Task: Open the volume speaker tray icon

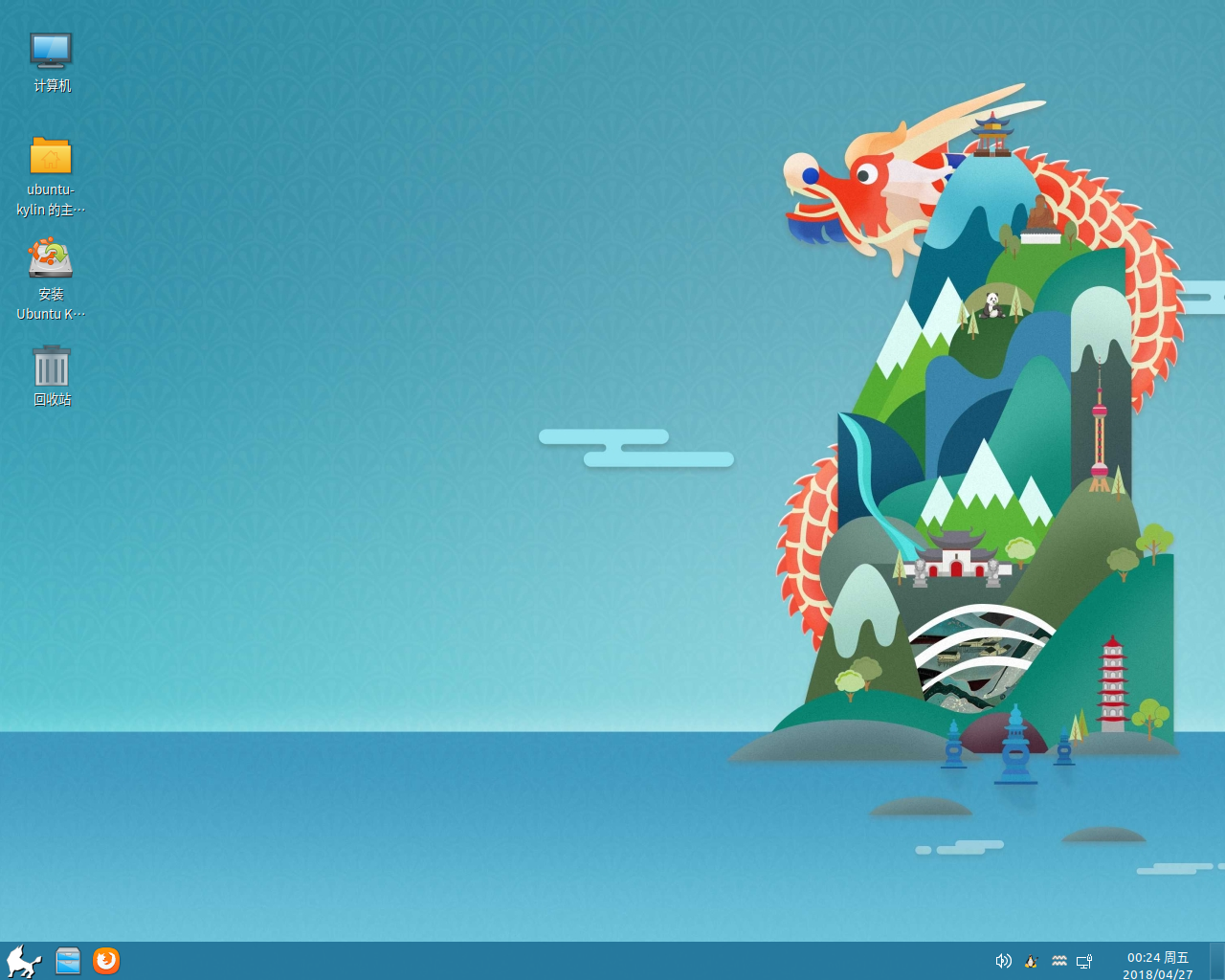Action: 1003,961
